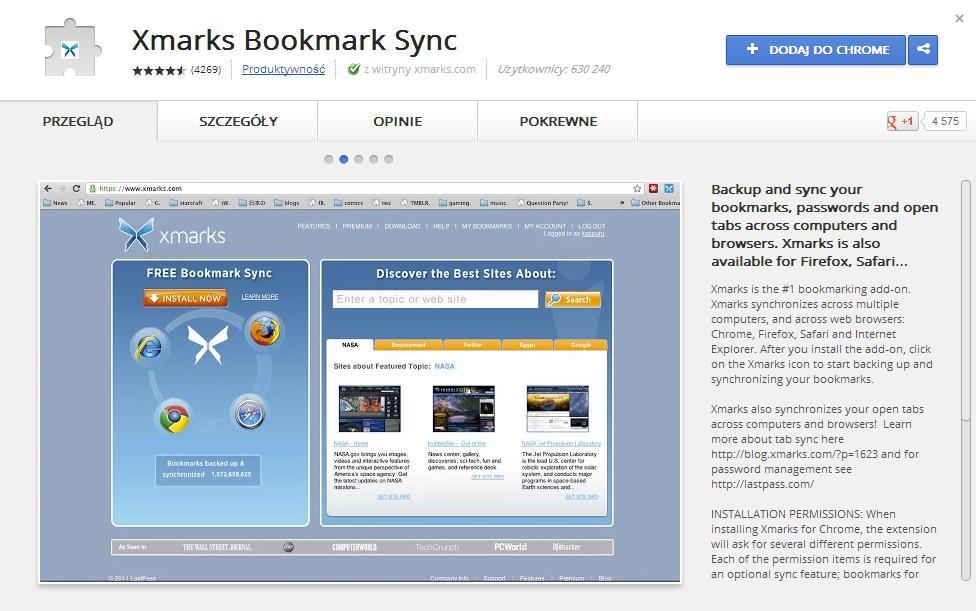Close the extension details overlay
Screen dimensions: 976x611
[959, 19]
